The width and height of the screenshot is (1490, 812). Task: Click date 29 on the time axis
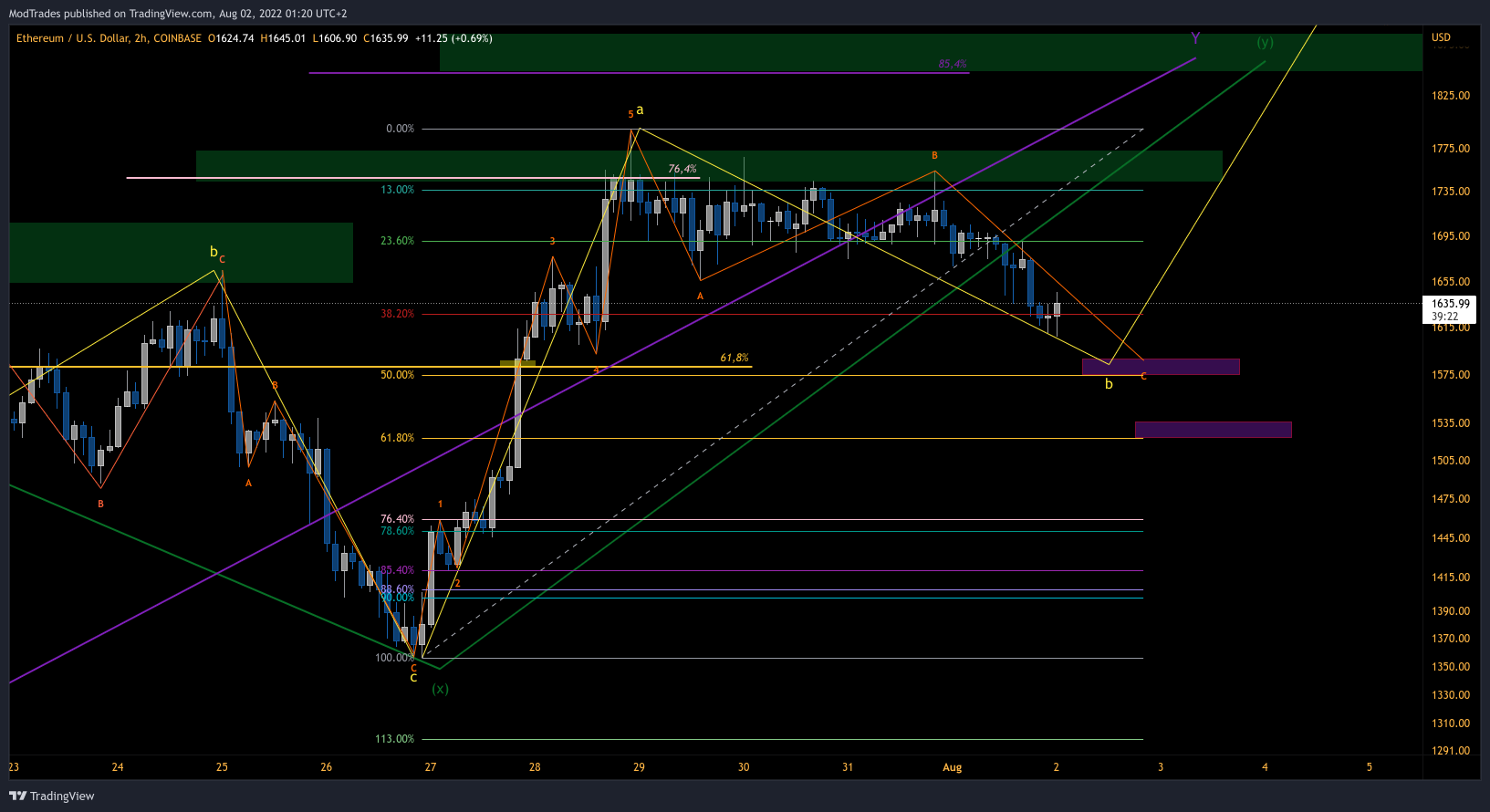pos(639,767)
